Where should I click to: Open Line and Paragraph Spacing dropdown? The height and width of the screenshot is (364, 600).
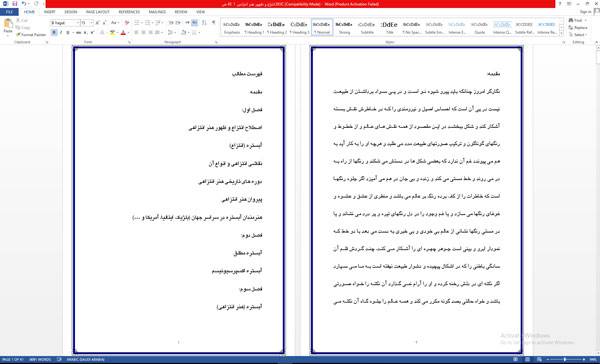(x=171, y=33)
